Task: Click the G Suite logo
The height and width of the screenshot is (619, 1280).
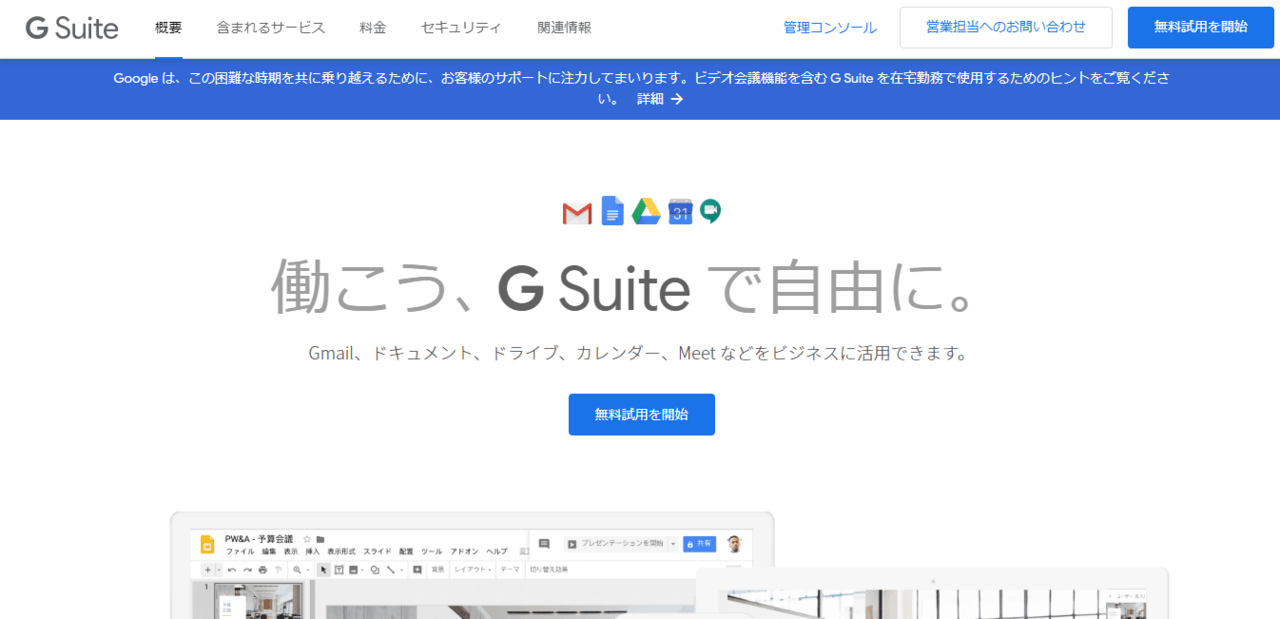Action: pos(72,28)
